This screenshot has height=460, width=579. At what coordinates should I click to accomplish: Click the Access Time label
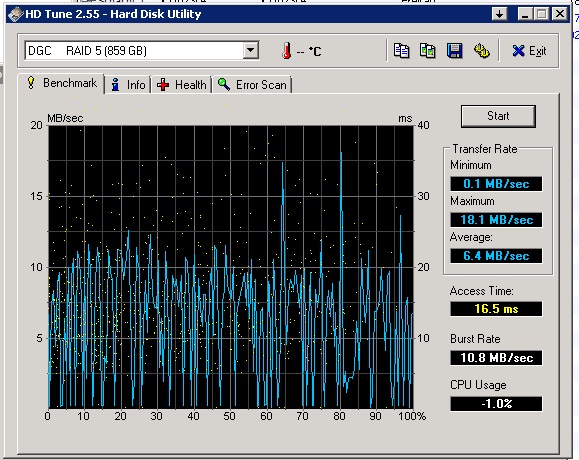tap(482, 291)
